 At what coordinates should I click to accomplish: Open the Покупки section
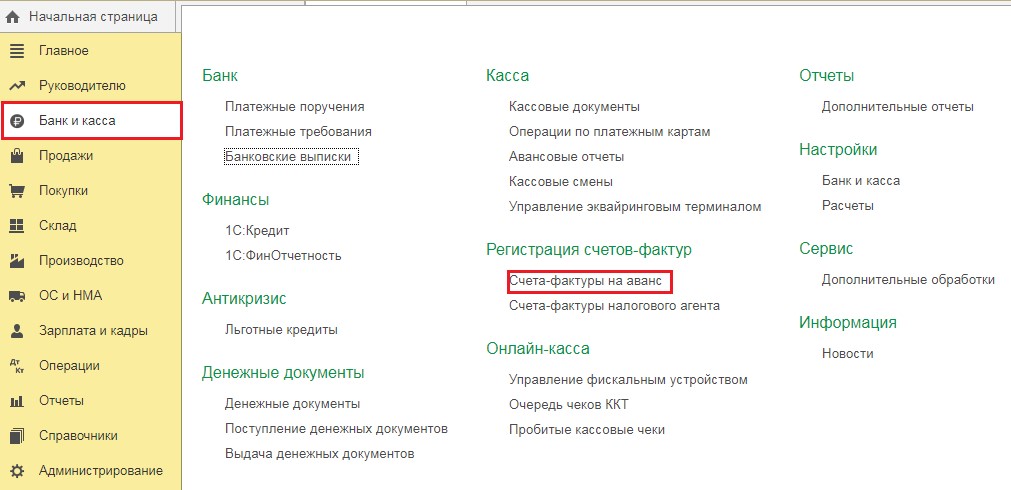[91, 191]
